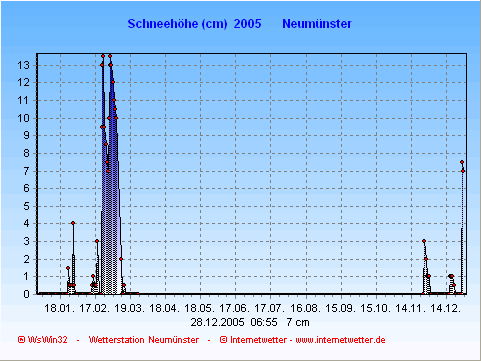Click the 2 cm data point before 19.03.
The height and width of the screenshot is (361, 481).
click(121, 259)
